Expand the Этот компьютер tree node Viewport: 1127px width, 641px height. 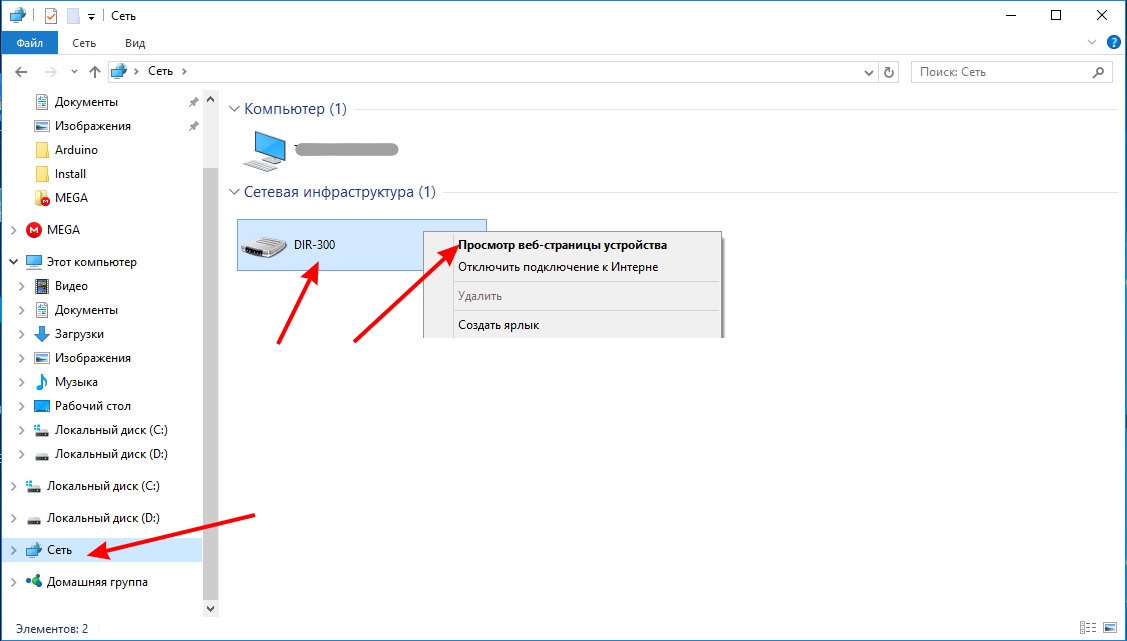pos(11,261)
